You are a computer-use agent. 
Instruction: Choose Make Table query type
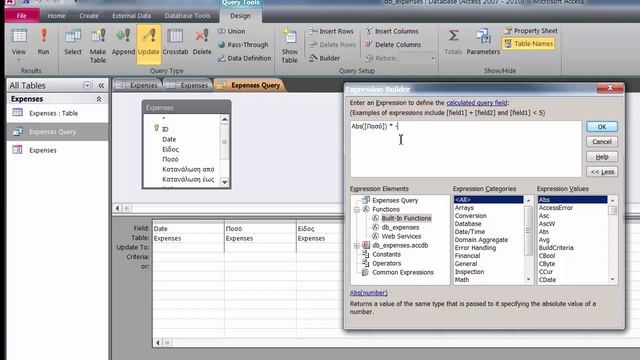[x=98, y=45]
